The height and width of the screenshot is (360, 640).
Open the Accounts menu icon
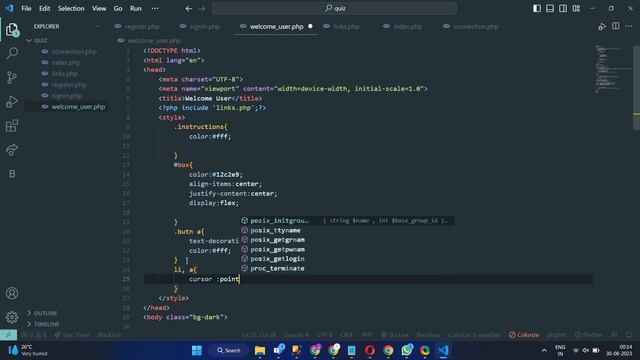click(12, 293)
